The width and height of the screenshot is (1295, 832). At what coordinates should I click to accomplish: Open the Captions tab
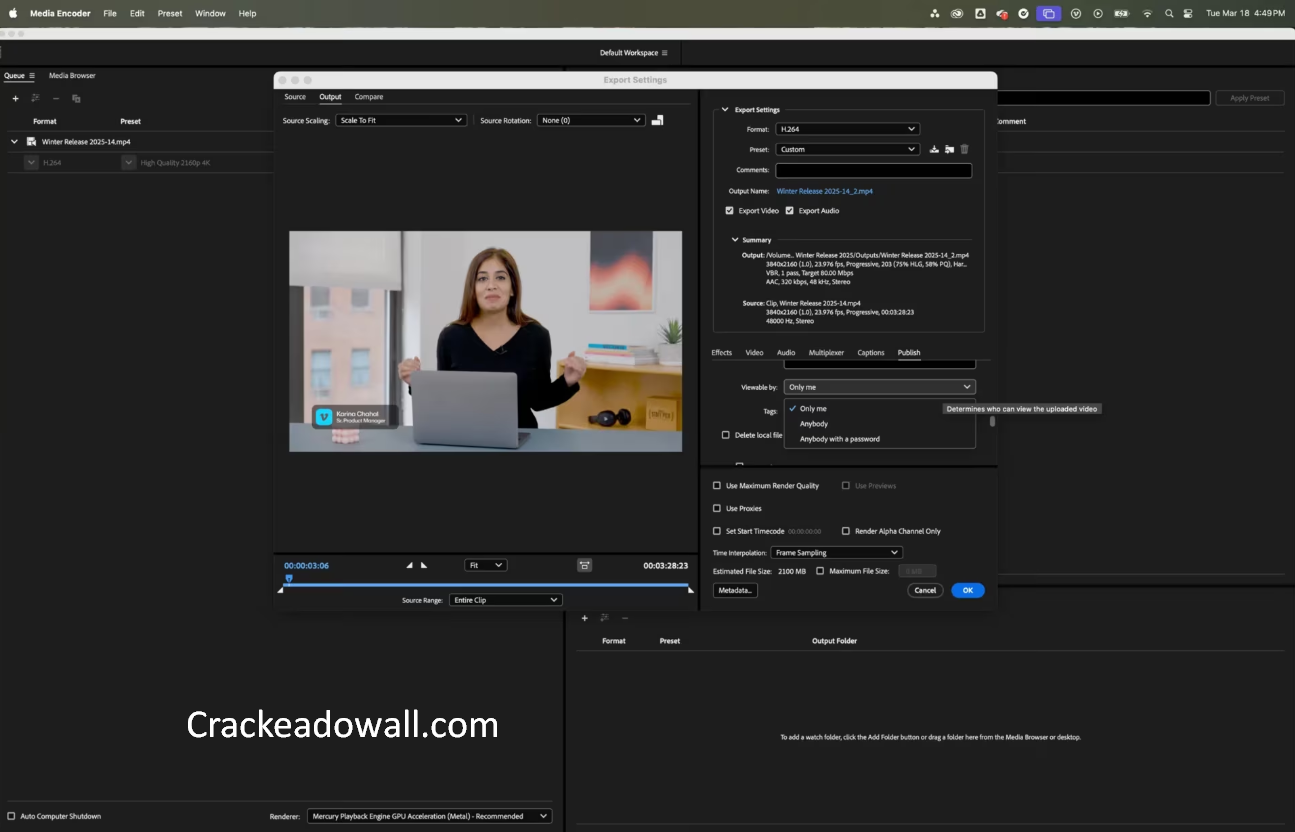(x=871, y=353)
